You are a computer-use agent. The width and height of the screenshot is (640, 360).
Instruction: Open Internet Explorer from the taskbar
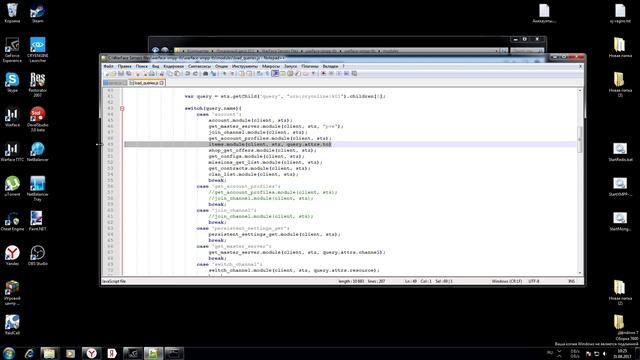point(29,353)
